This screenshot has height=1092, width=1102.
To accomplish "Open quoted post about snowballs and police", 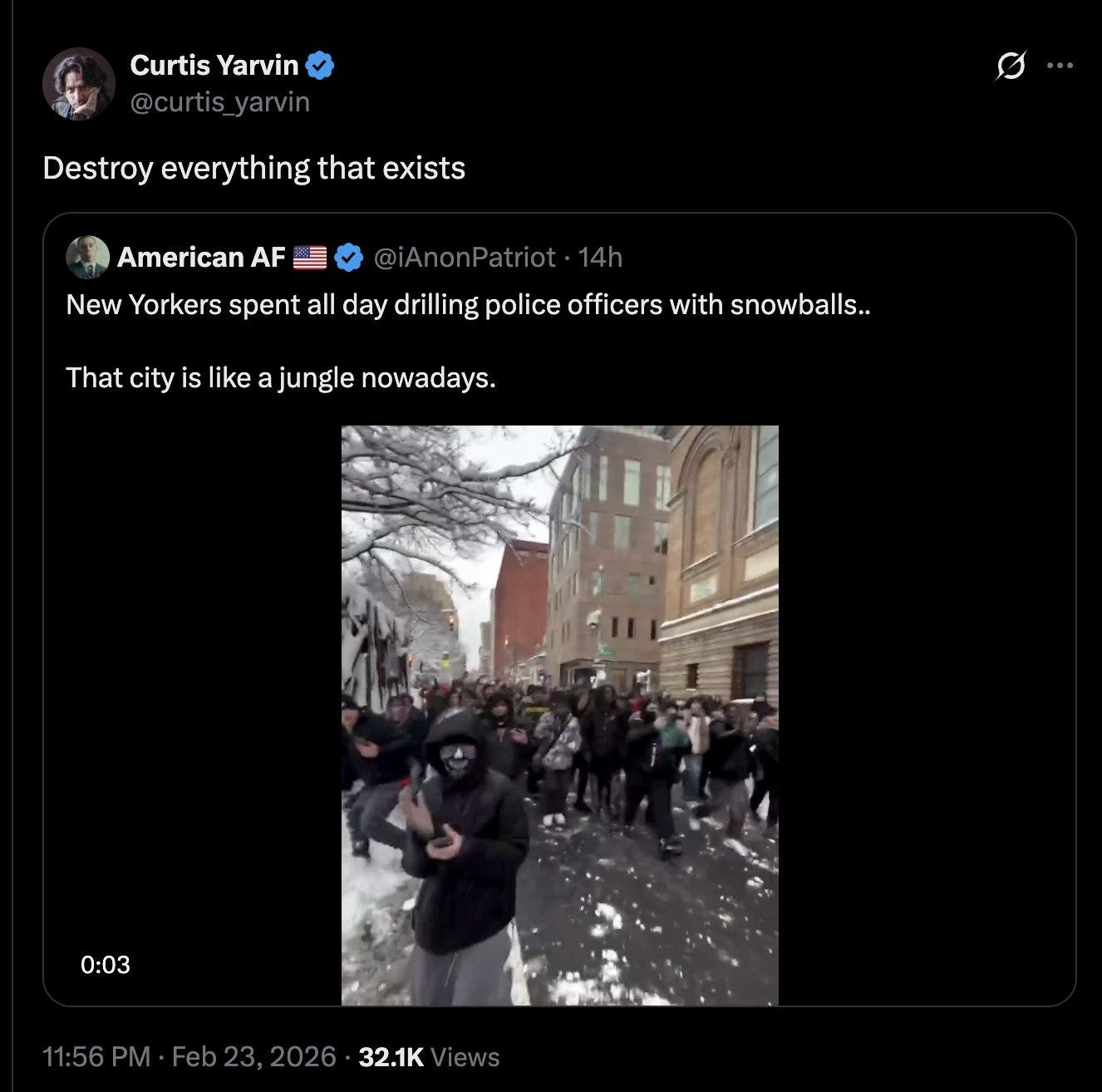I will pos(468,305).
